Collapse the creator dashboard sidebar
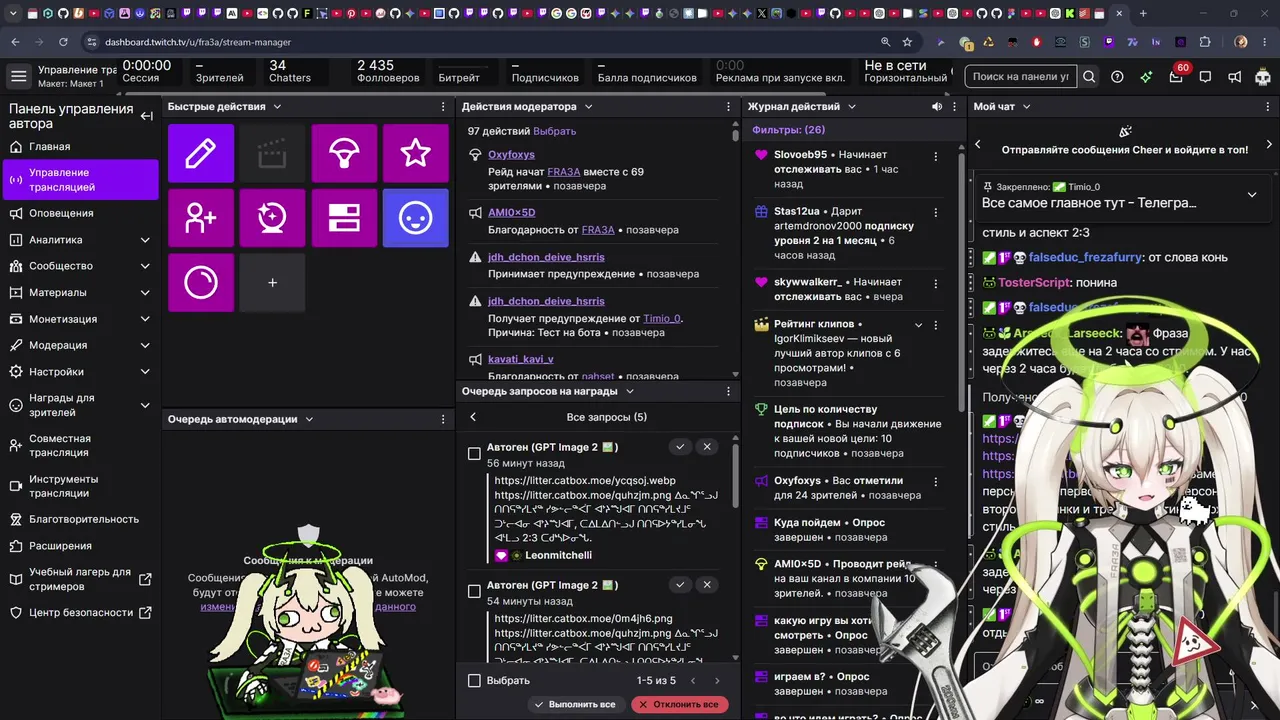 pos(147,116)
